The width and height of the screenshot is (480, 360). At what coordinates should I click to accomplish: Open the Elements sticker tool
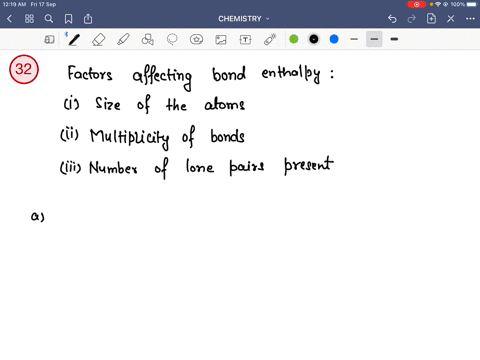(196, 39)
